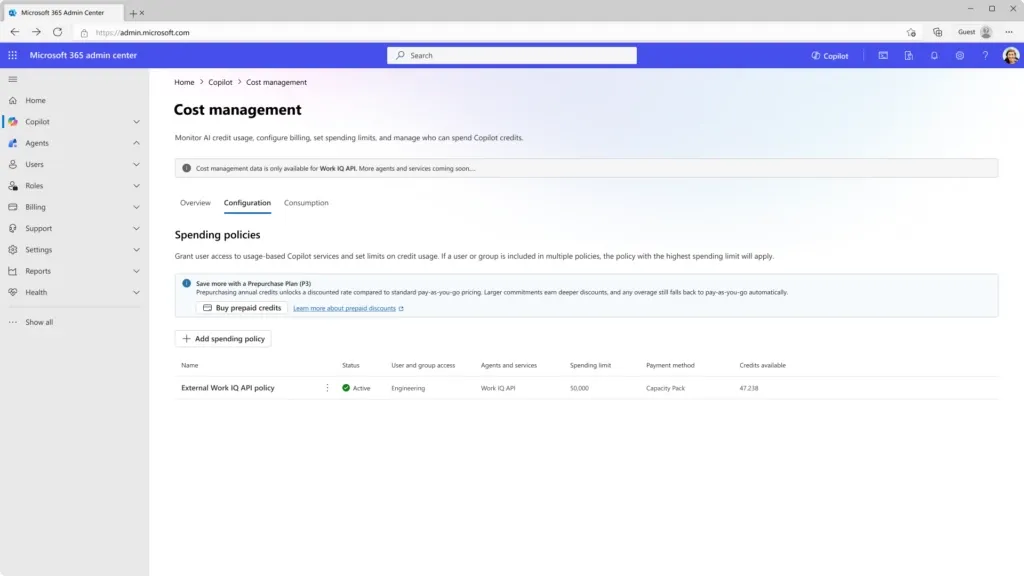Open browser settings and more ellipsis

1009,32
